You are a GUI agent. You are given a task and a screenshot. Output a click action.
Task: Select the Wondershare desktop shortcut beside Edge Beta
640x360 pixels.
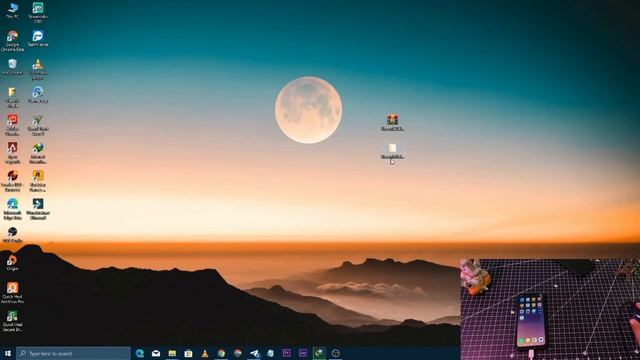click(x=38, y=209)
